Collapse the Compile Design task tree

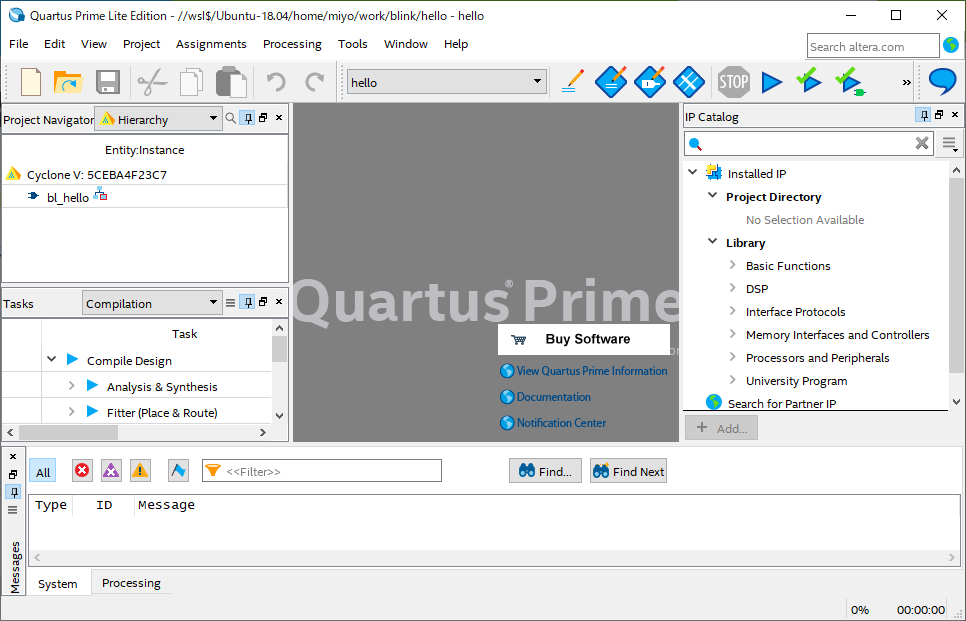click(x=50, y=360)
